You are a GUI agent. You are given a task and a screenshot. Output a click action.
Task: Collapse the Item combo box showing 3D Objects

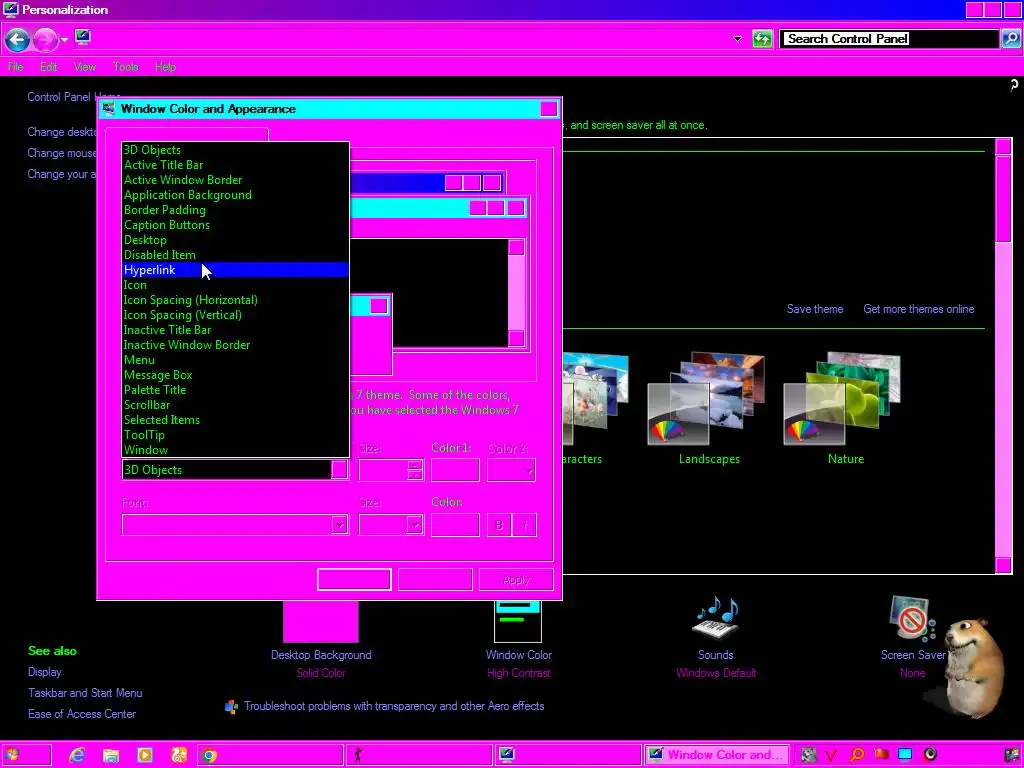340,470
